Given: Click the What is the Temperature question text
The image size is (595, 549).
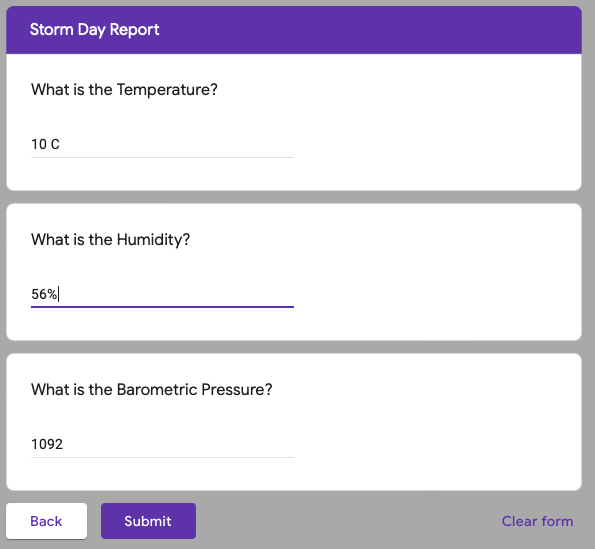Looking at the screenshot, I should pyautogui.click(x=124, y=90).
